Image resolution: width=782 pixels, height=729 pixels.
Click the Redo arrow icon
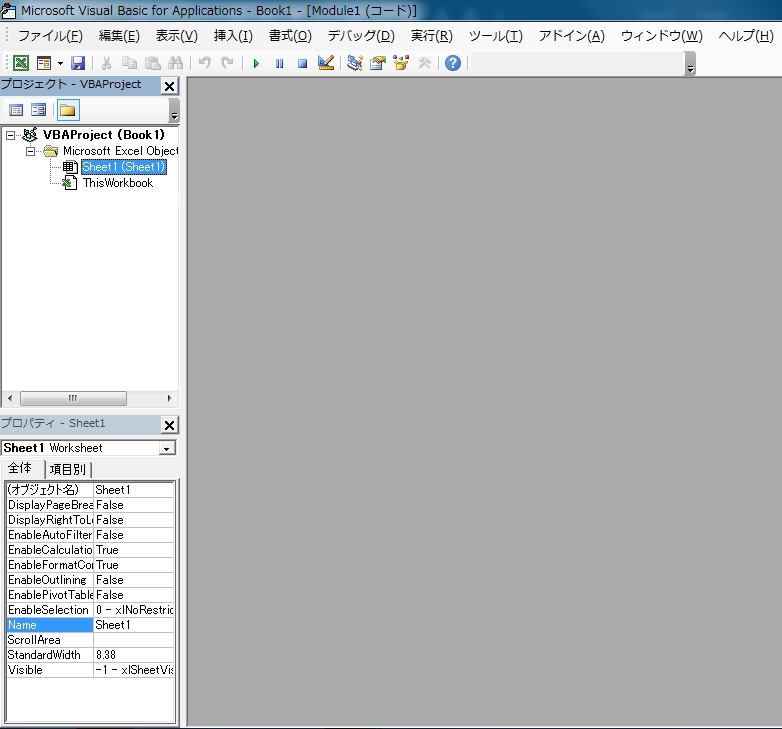(x=227, y=63)
